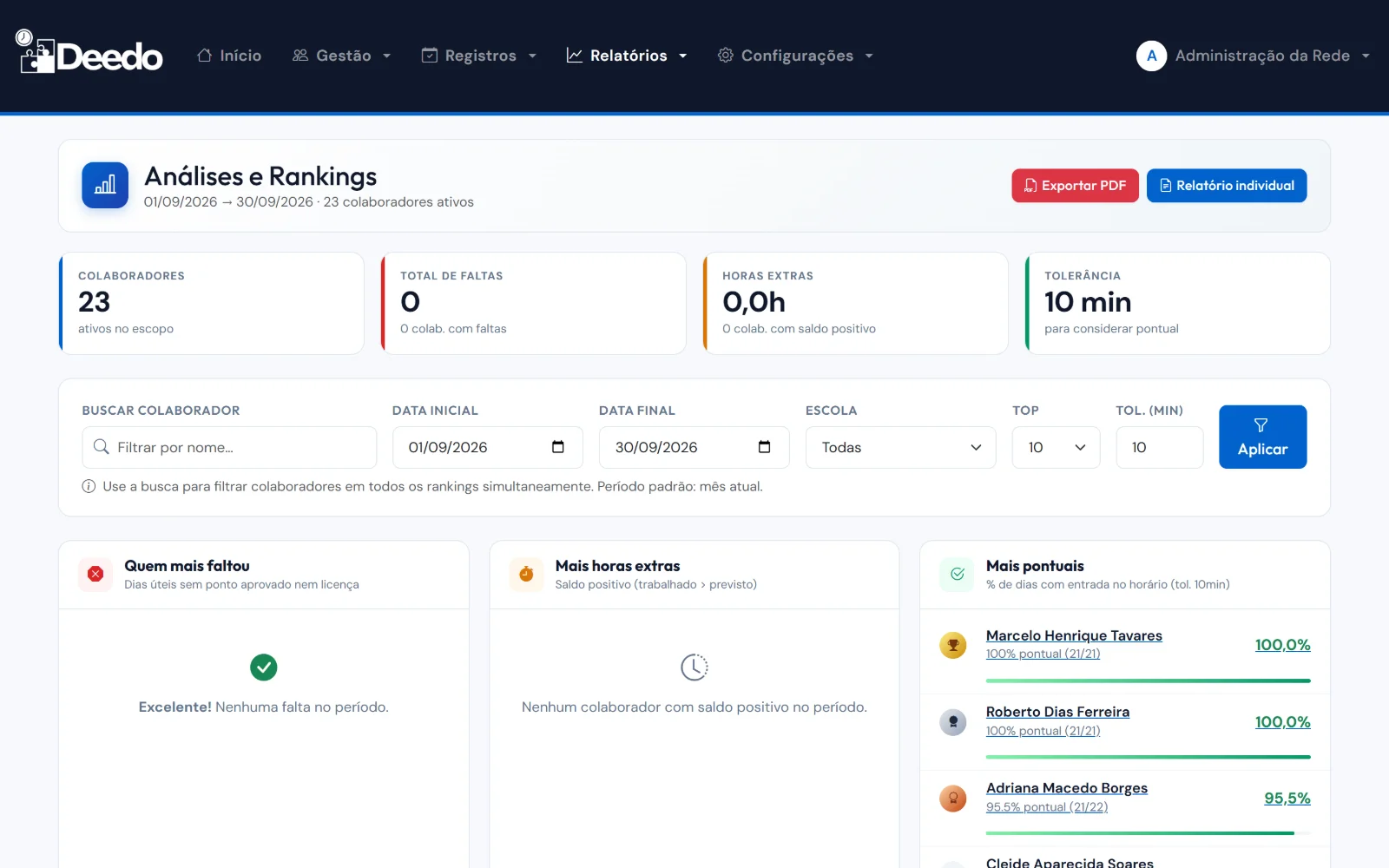Click the info icon next to the search hint
The image size is (1389, 868).
coord(89,486)
